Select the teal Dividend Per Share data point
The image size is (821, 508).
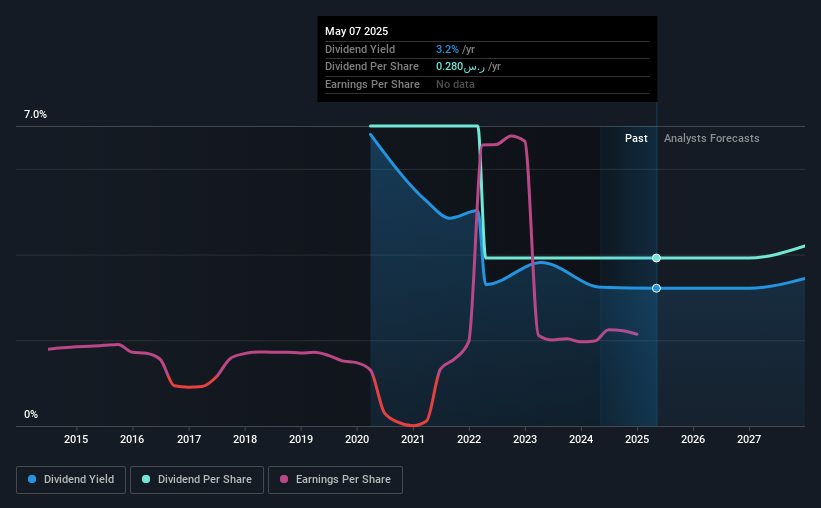(x=656, y=258)
